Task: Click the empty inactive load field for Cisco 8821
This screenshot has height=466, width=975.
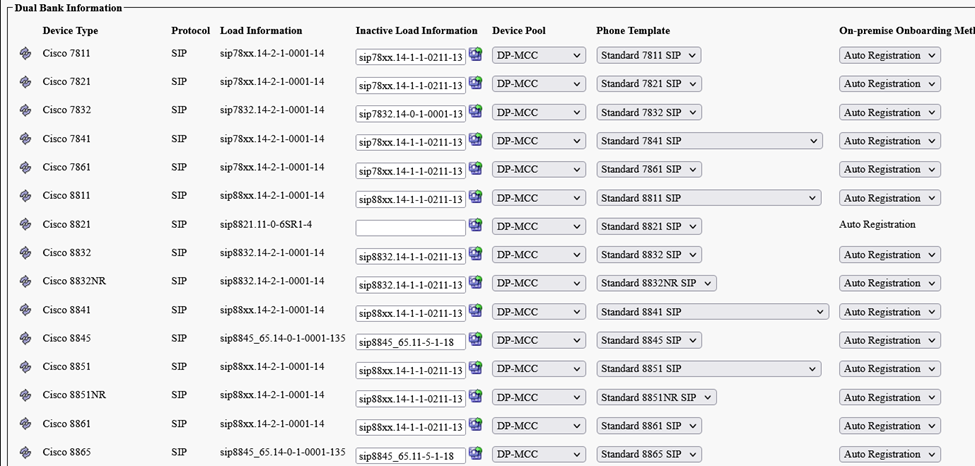Action: [x=410, y=227]
